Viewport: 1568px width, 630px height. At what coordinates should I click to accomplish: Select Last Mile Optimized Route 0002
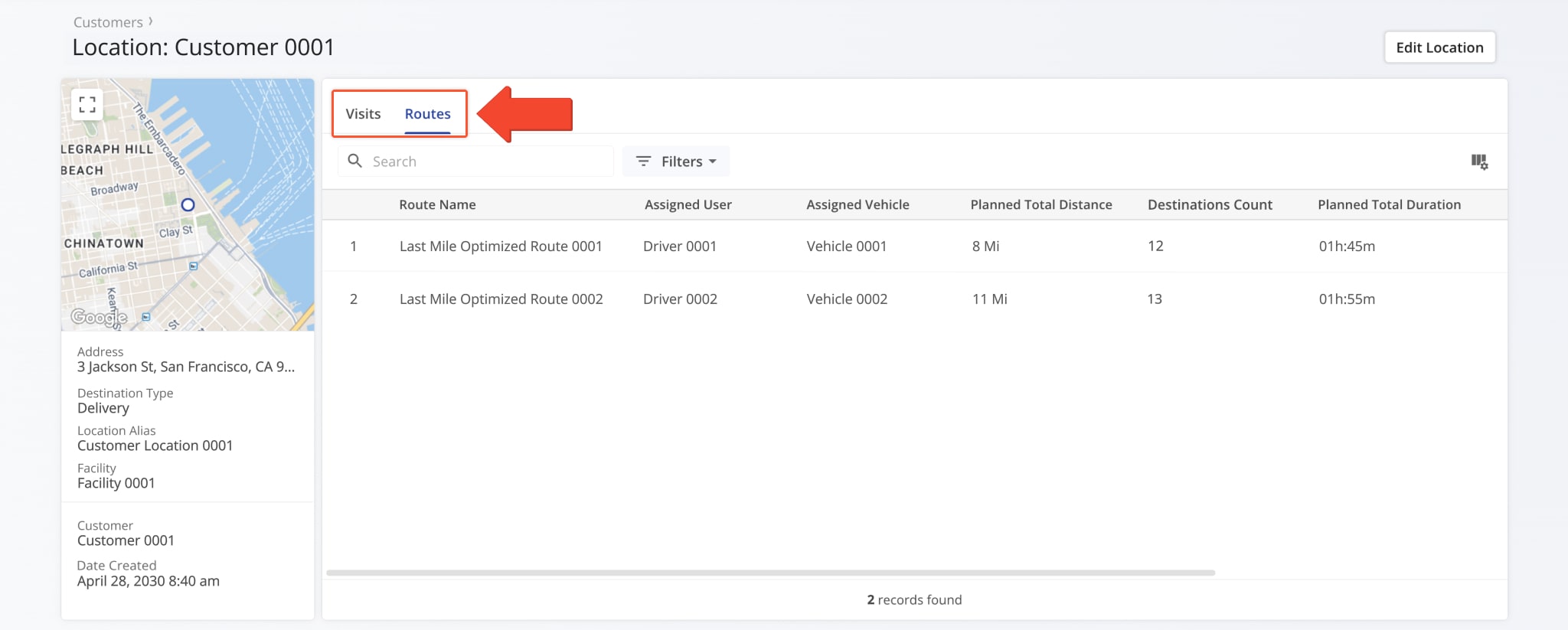click(501, 299)
